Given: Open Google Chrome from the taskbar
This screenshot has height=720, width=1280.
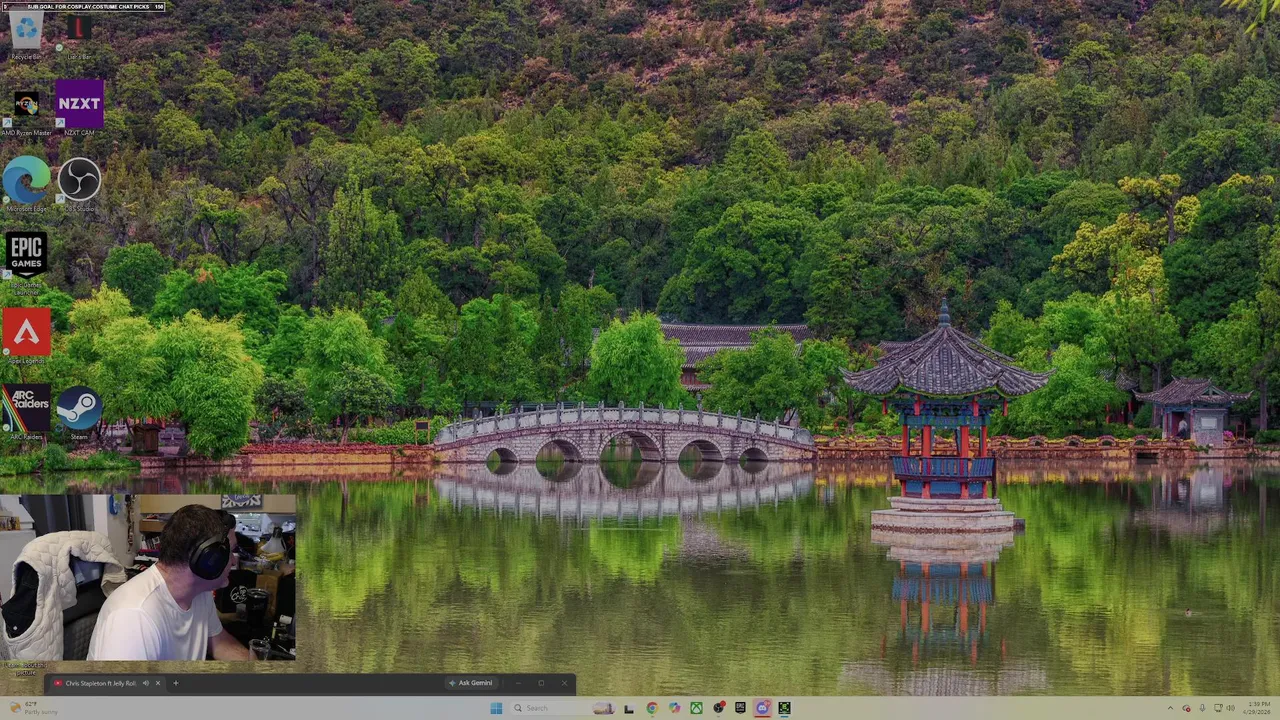Looking at the screenshot, I should 652,708.
